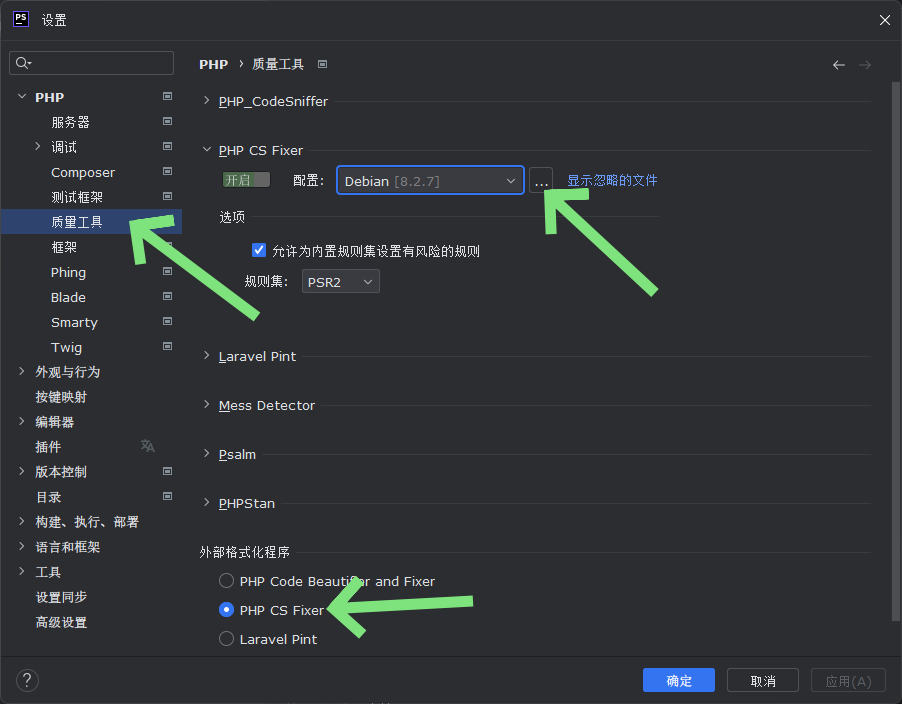
Task: Click project-level icon next to Blade row
Action: [167, 296]
